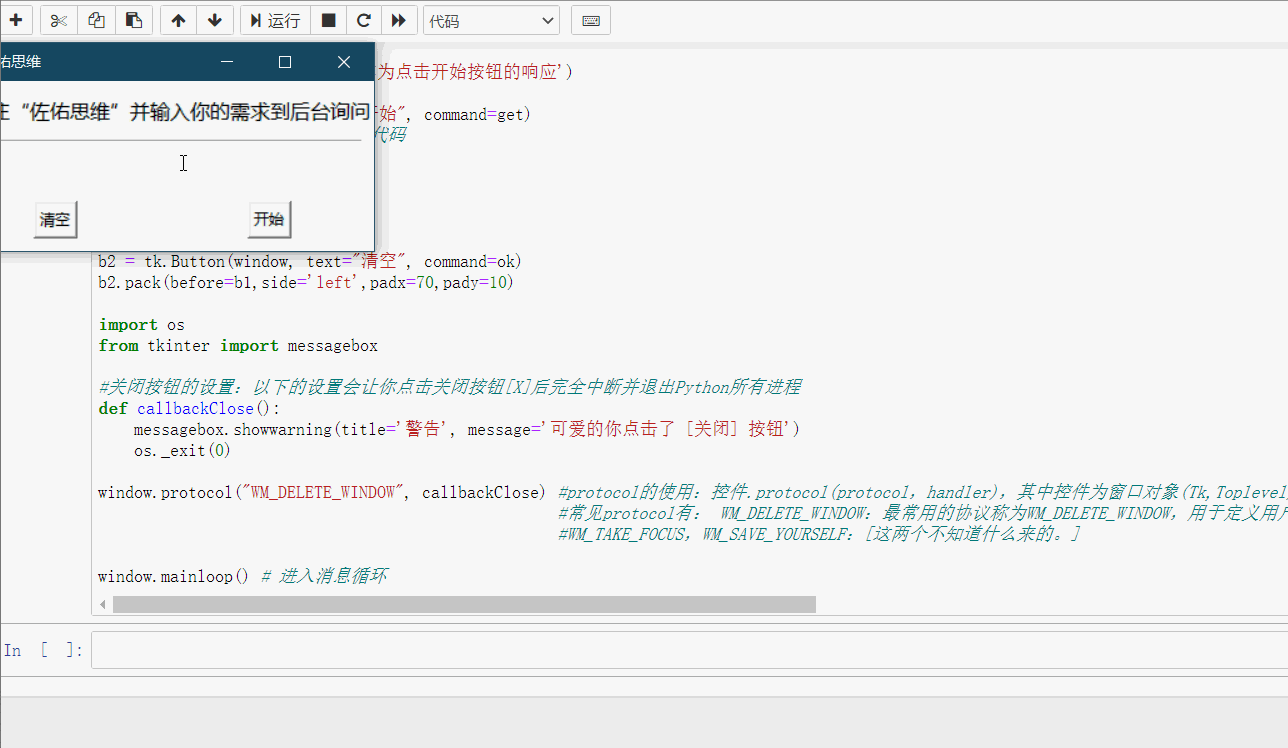Paste cell using the clipboard icon
This screenshot has height=748, width=1288.
(133, 20)
